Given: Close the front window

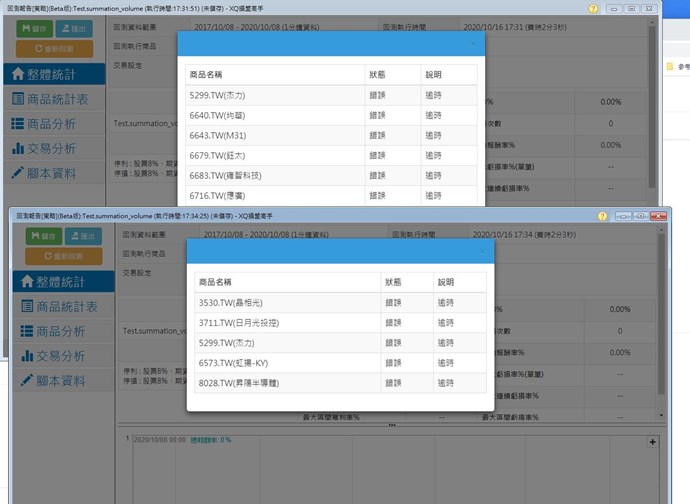Looking at the screenshot, I should point(658,216).
